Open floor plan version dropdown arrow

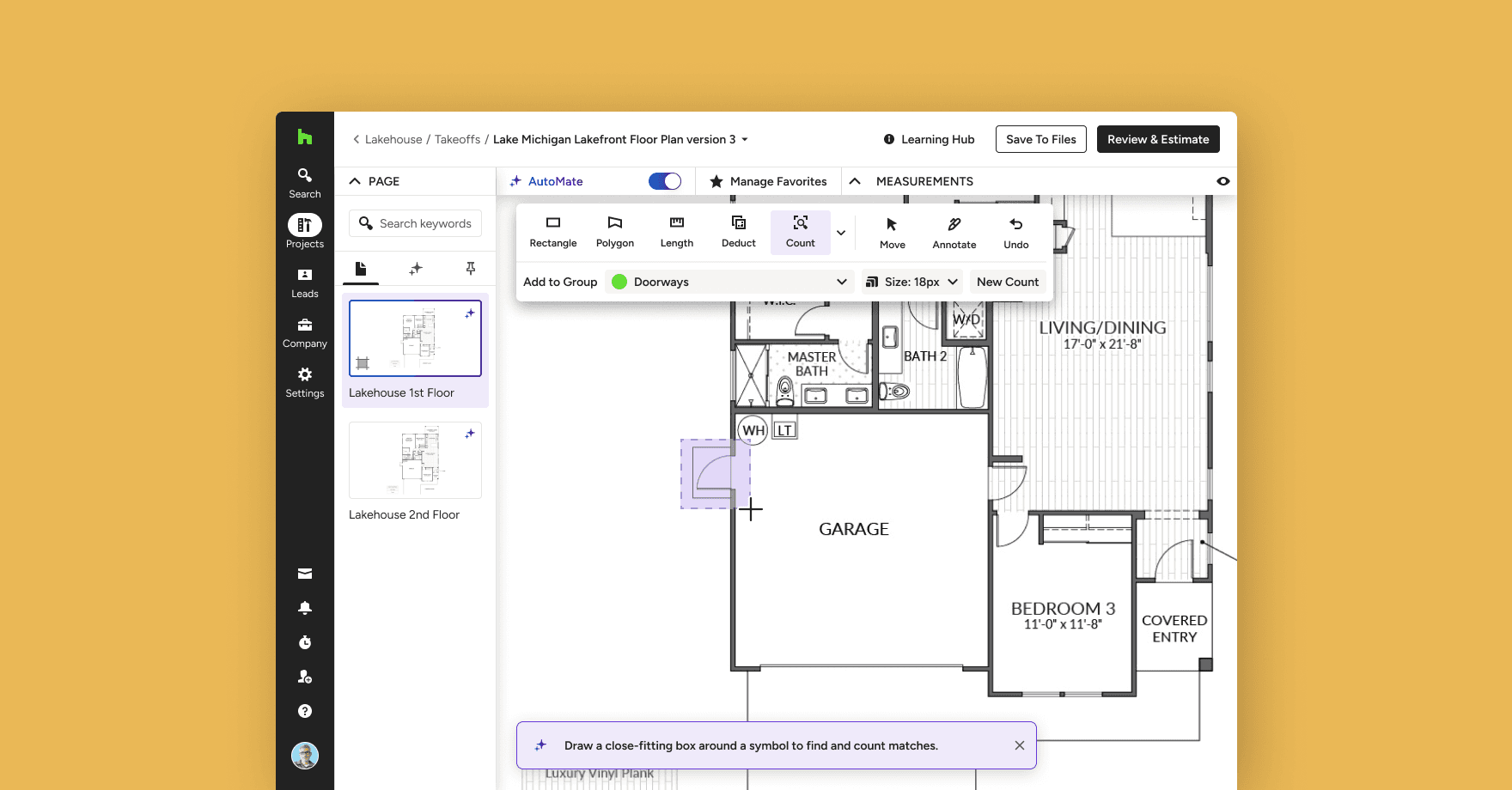pyautogui.click(x=745, y=139)
